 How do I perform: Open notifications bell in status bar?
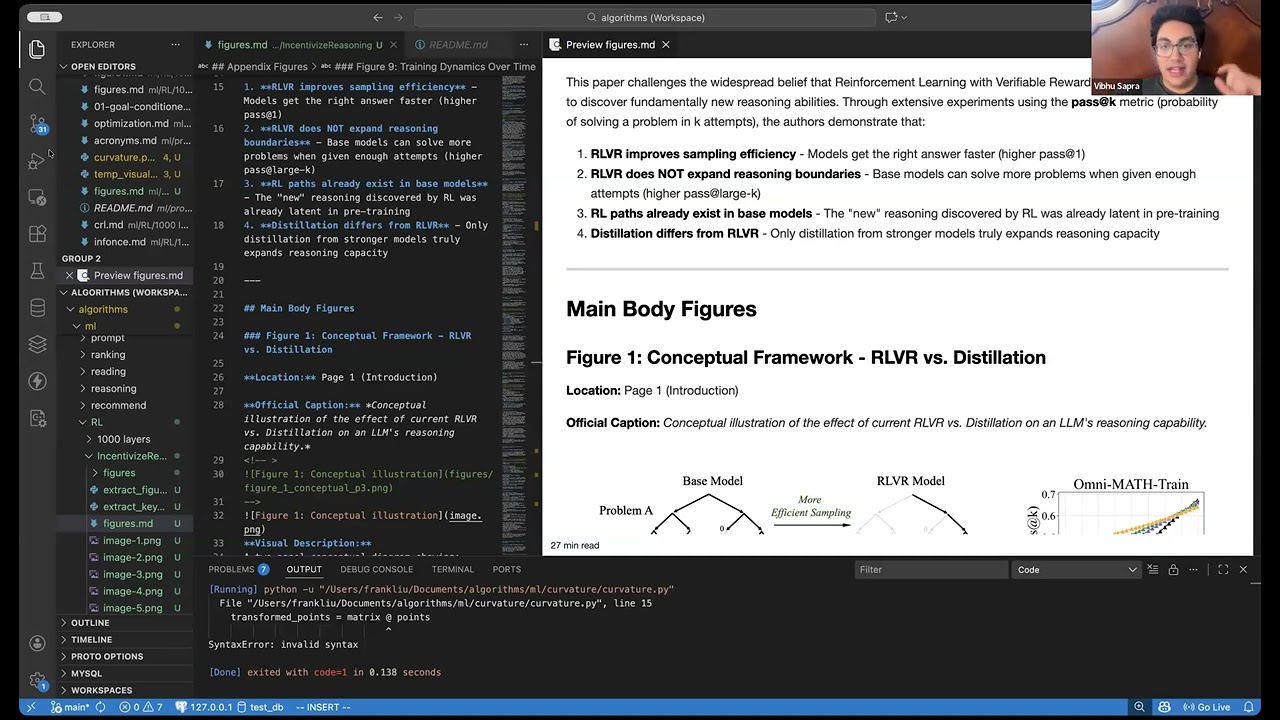pyautogui.click(x=1249, y=707)
